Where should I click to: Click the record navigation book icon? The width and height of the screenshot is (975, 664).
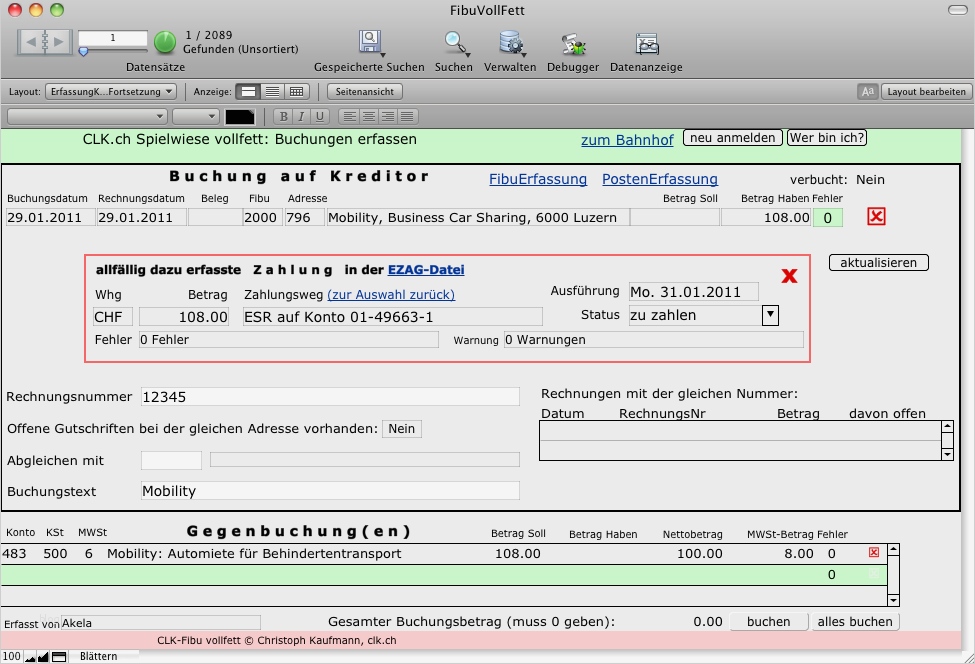tap(45, 41)
